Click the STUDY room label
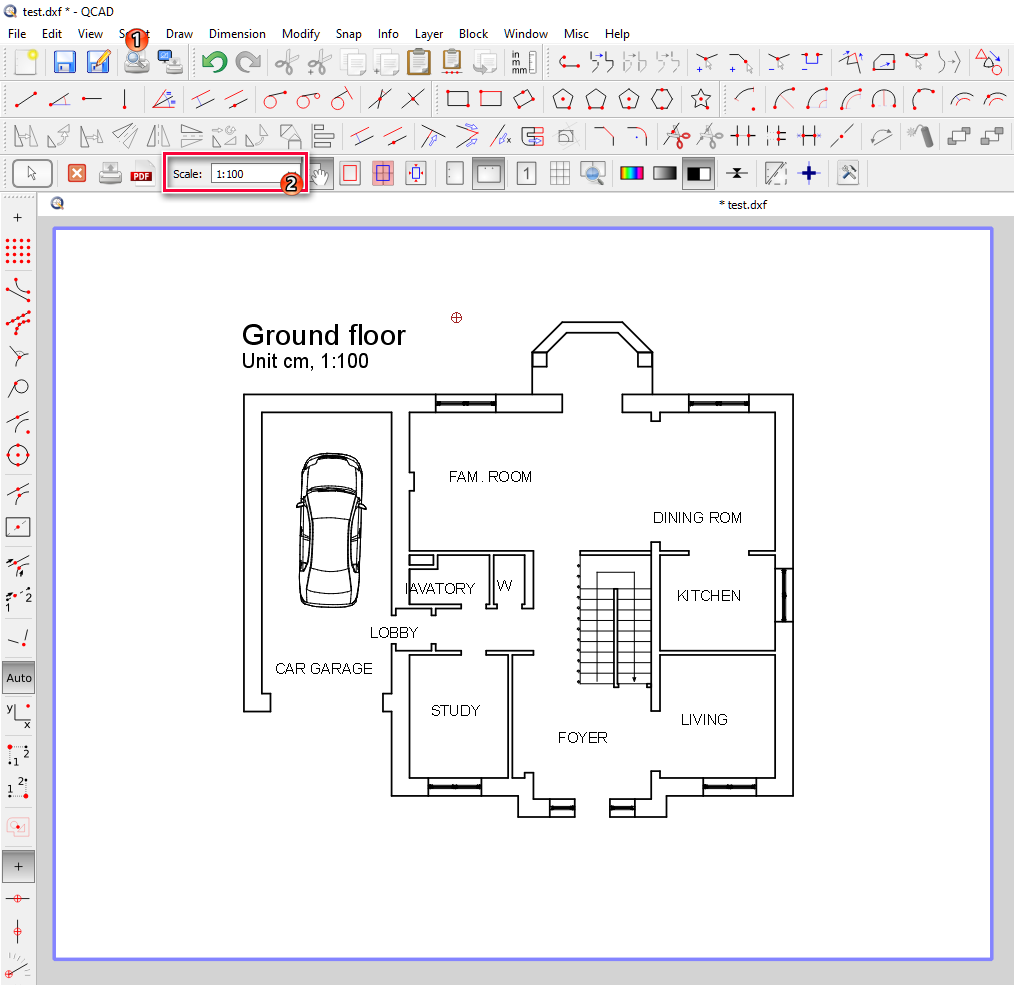The width and height of the screenshot is (1014, 985). point(456,711)
